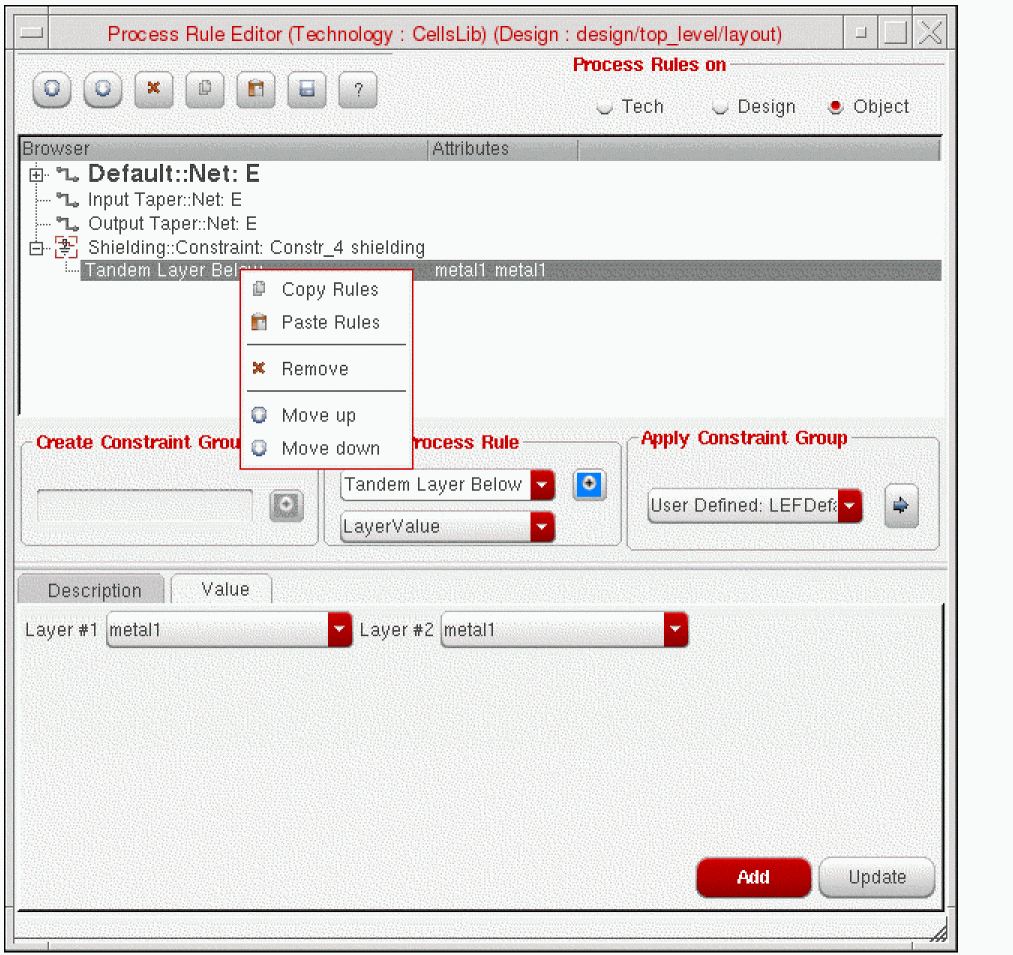Click the Remove (red X) toolbar icon
This screenshot has height=955, width=1013.
[154, 89]
